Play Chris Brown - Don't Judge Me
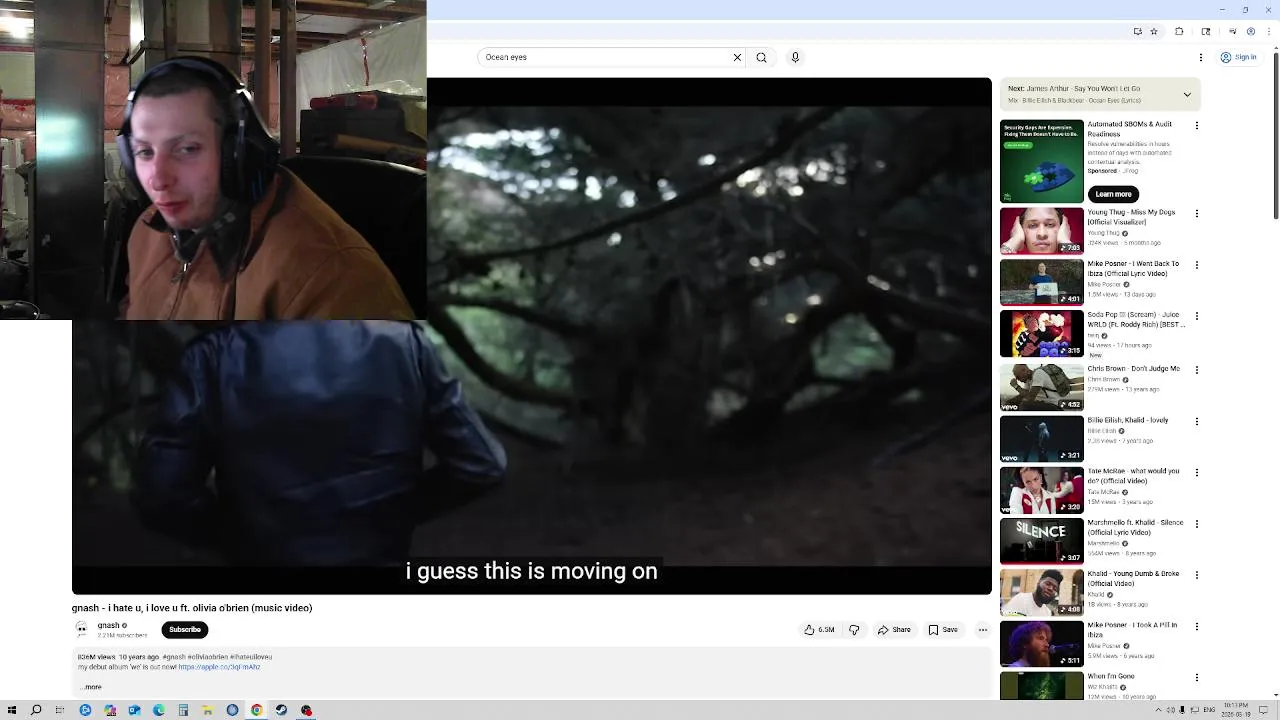The height and width of the screenshot is (720, 1280). click(x=1042, y=386)
